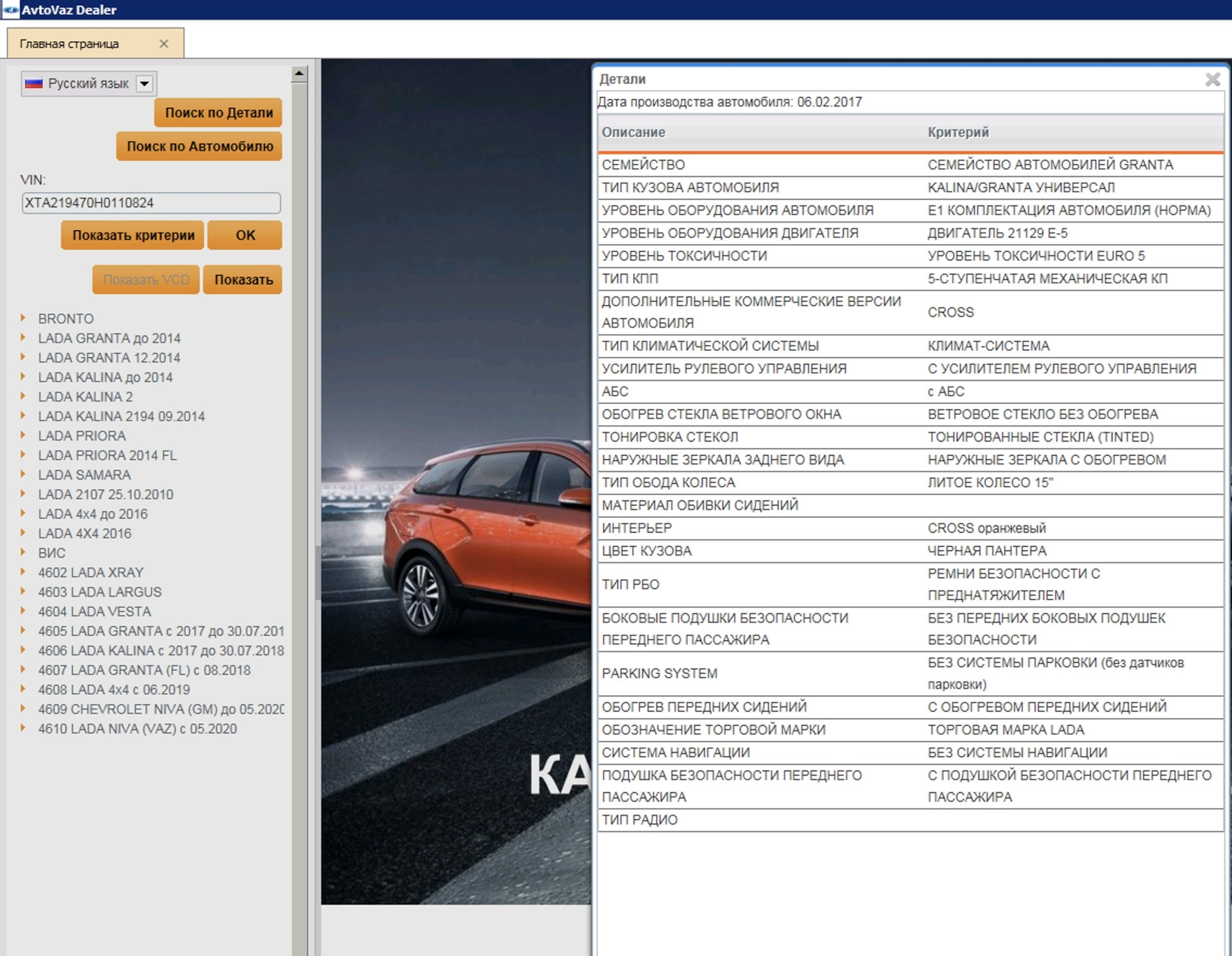Click Показать критерии button
Image resolution: width=1232 pixels, height=956 pixels.
click(133, 235)
